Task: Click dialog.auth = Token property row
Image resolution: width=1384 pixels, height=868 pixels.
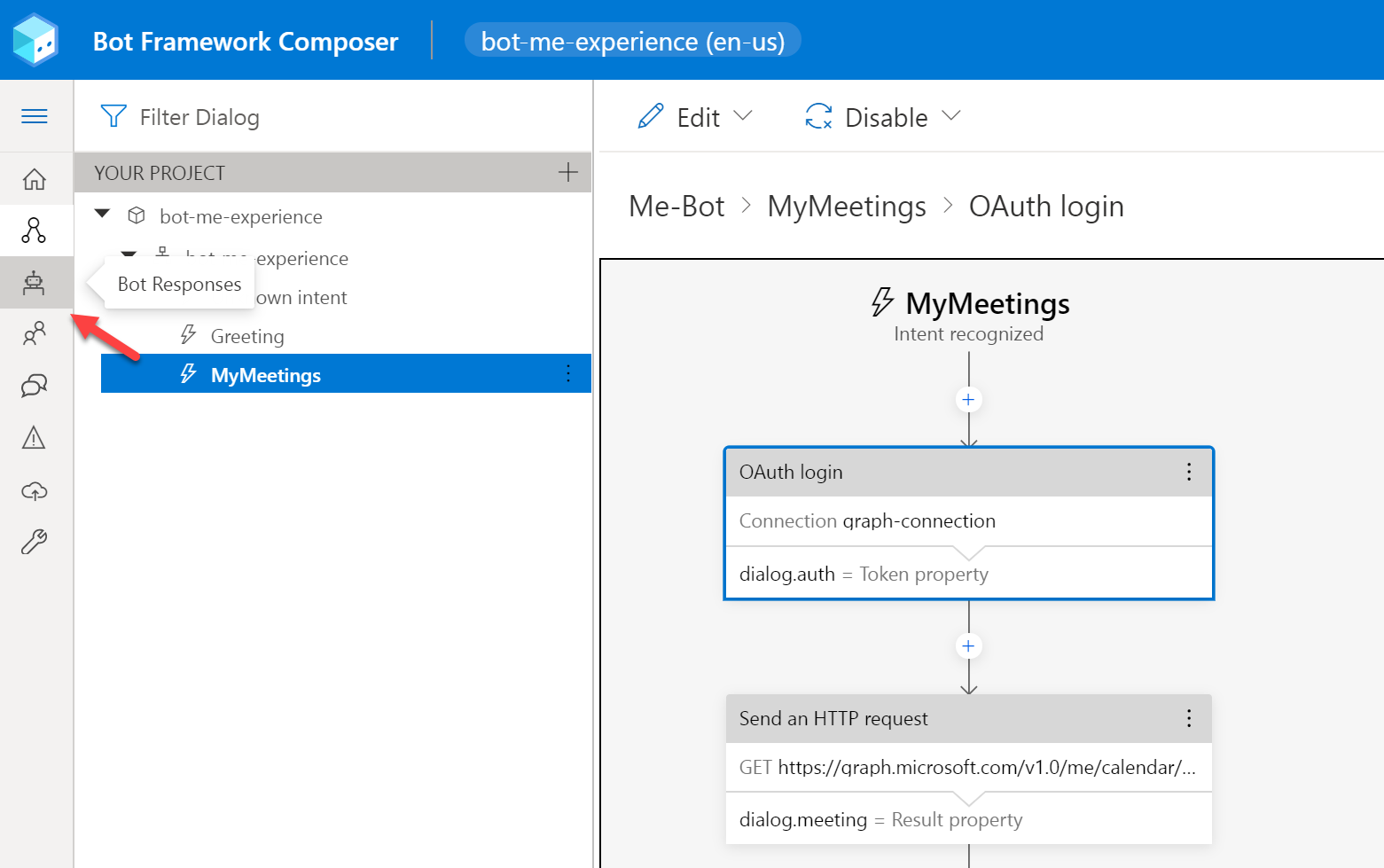Action: tap(968, 574)
